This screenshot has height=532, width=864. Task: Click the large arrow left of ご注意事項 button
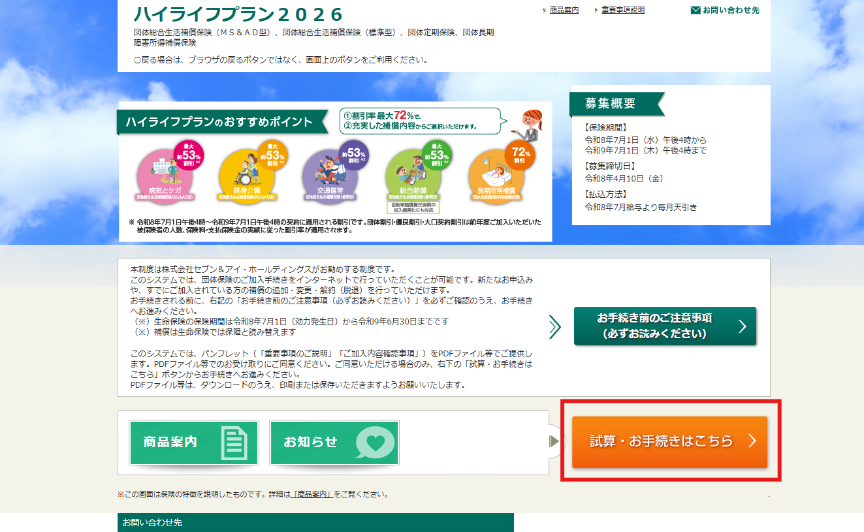[555, 326]
